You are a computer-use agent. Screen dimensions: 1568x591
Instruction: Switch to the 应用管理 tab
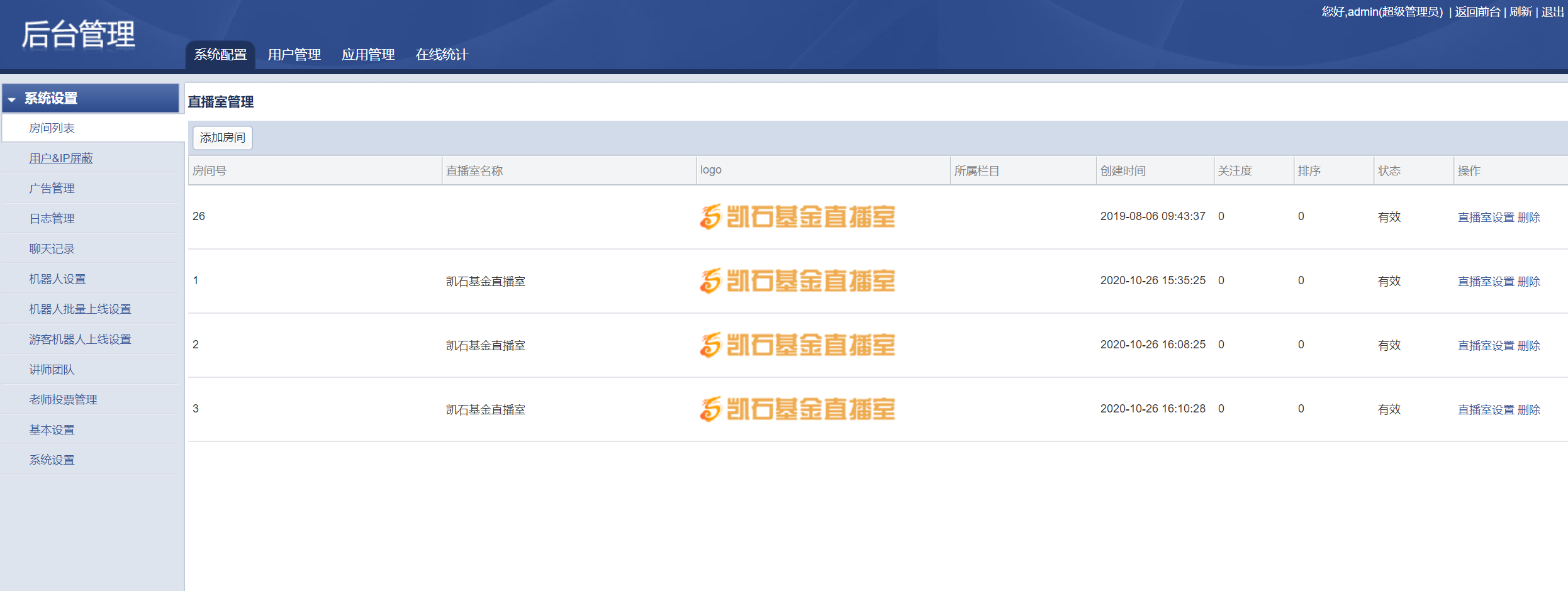coord(368,55)
